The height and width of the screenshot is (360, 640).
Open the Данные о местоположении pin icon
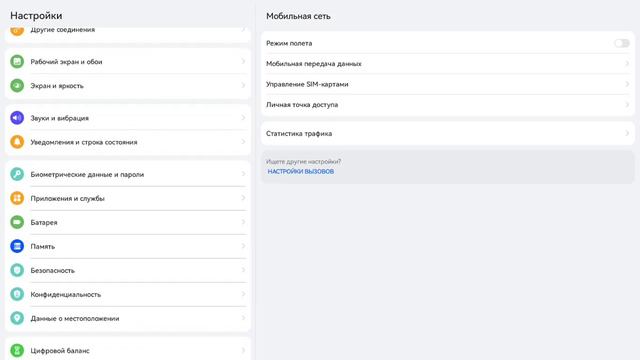pyautogui.click(x=17, y=318)
